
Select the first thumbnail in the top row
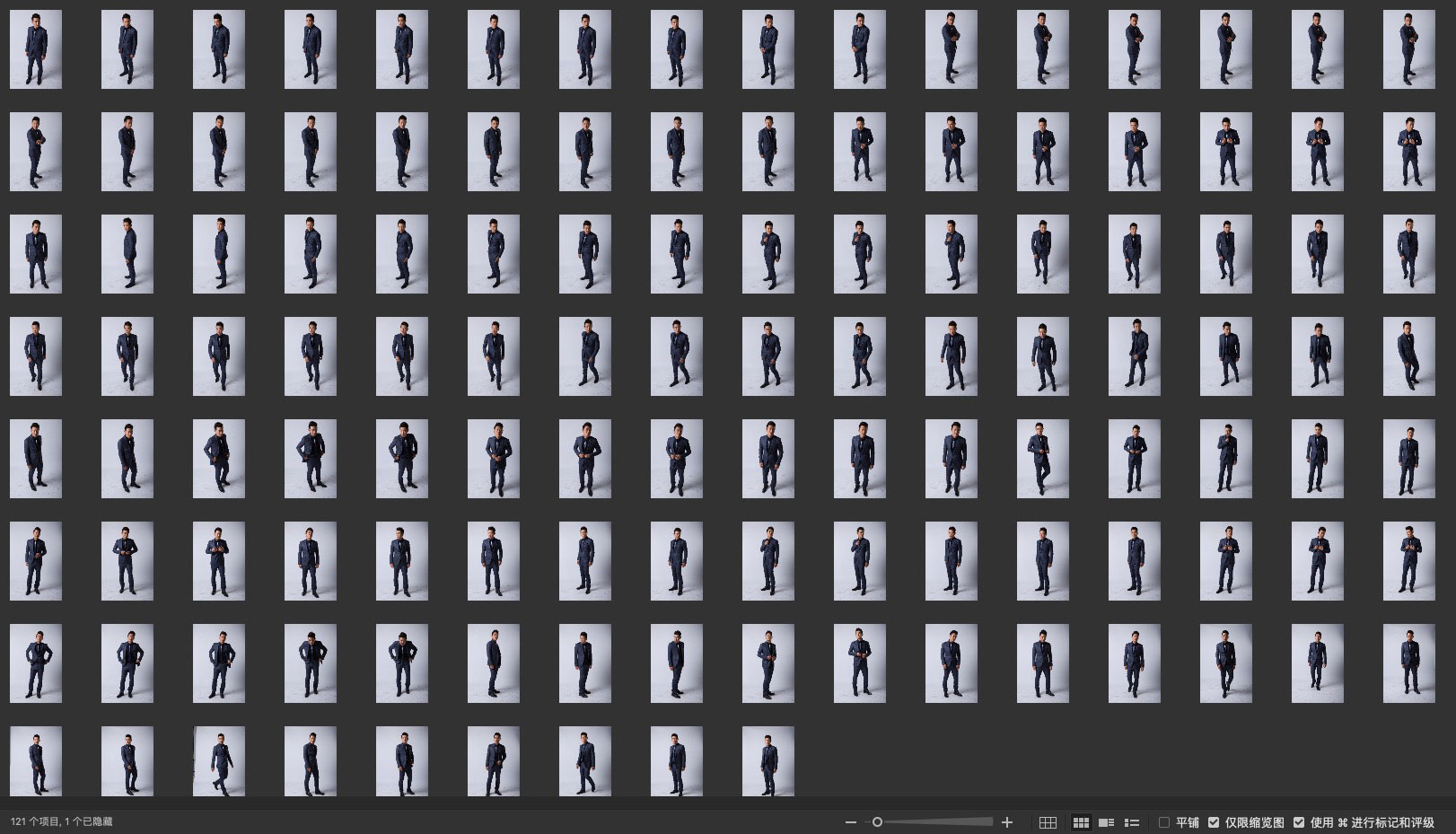(36, 49)
